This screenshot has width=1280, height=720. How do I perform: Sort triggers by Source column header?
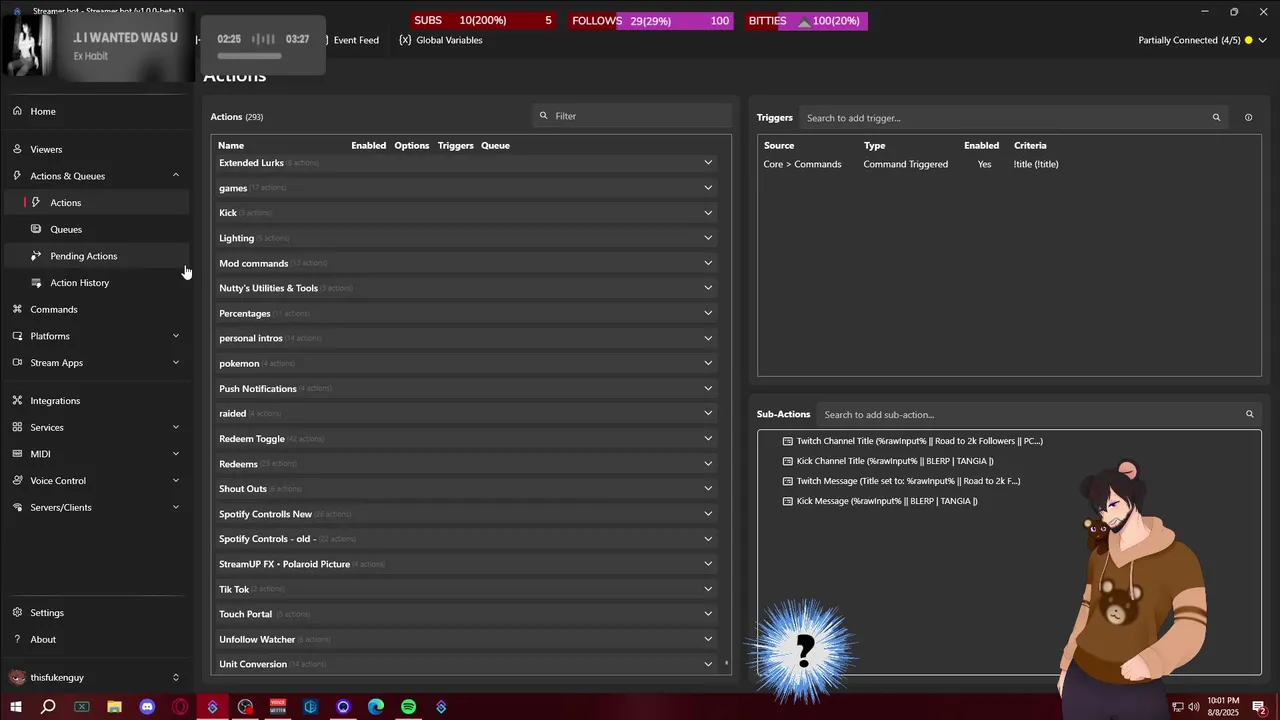click(779, 146)
